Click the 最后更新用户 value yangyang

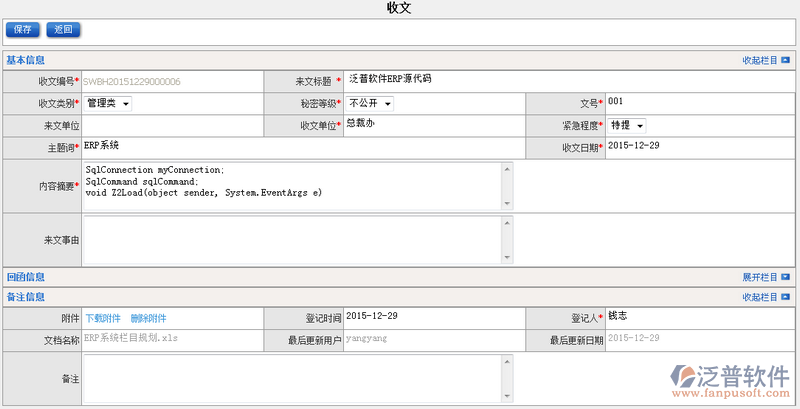click(x=366, y=338)
